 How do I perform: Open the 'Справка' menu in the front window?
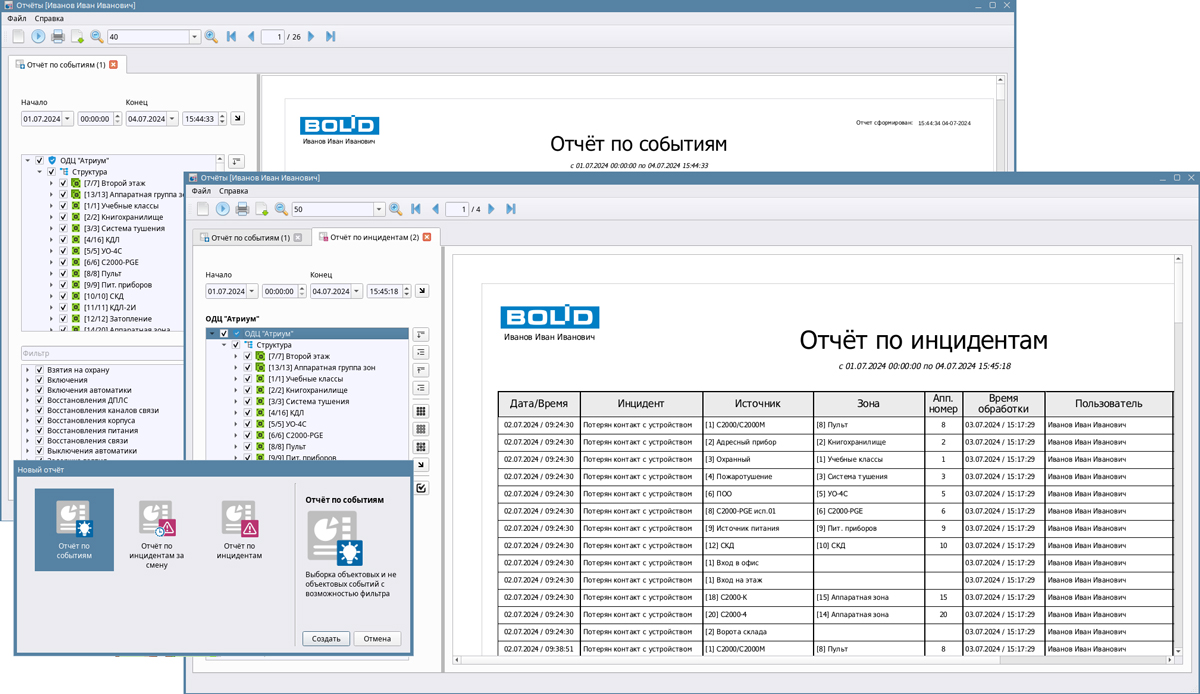(x=233, y=190)
